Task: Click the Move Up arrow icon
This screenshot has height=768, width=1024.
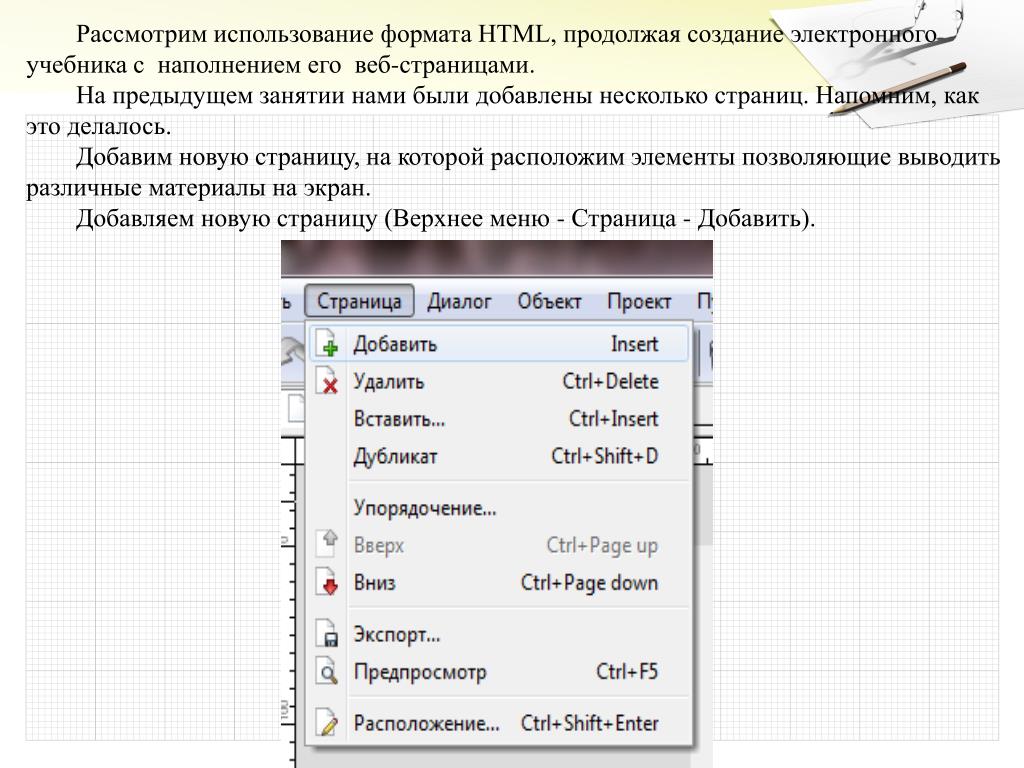Action: (327, 545)
